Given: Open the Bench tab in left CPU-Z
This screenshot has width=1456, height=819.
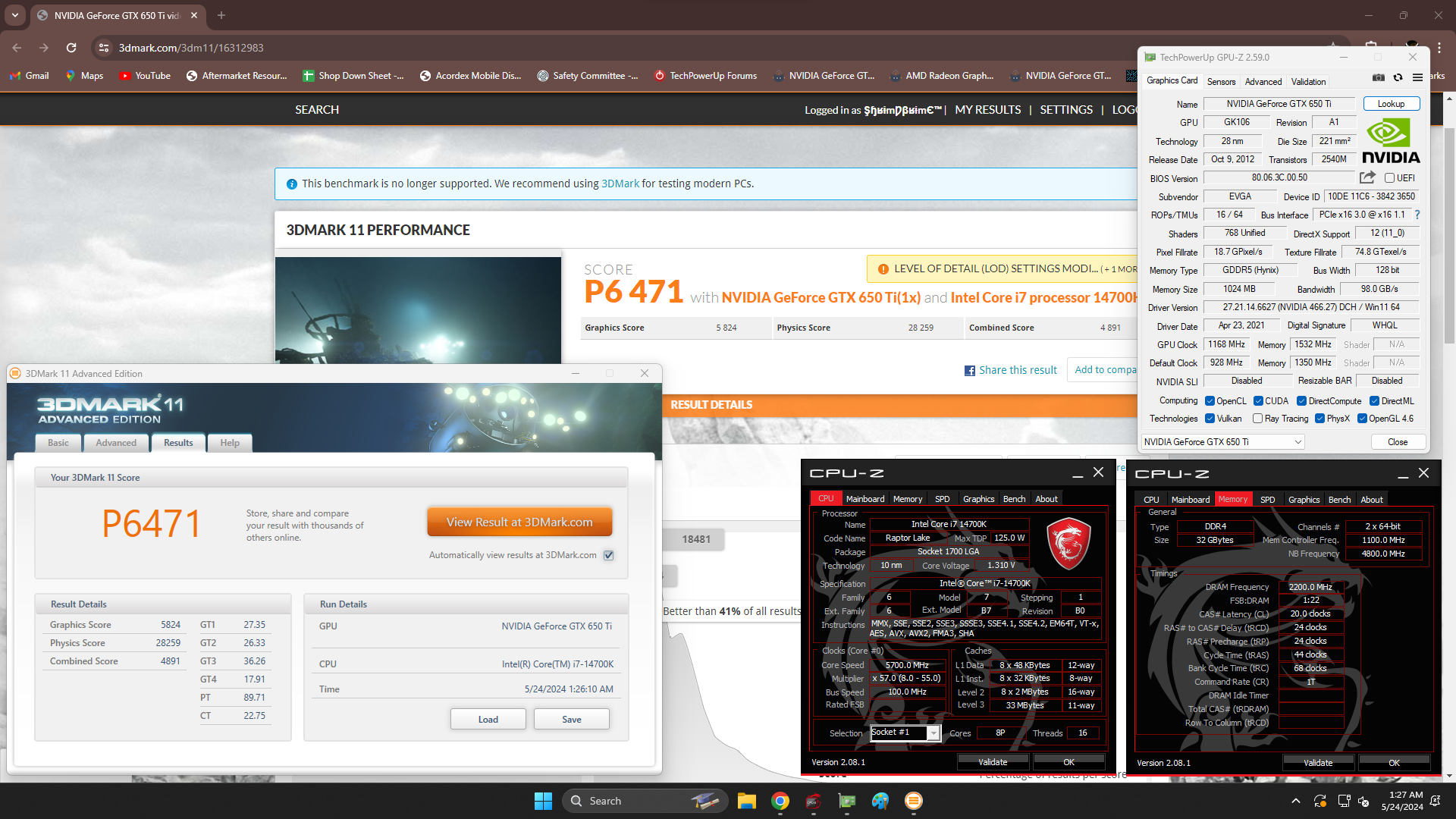Looking at the screenshot, I should 1014,499.
